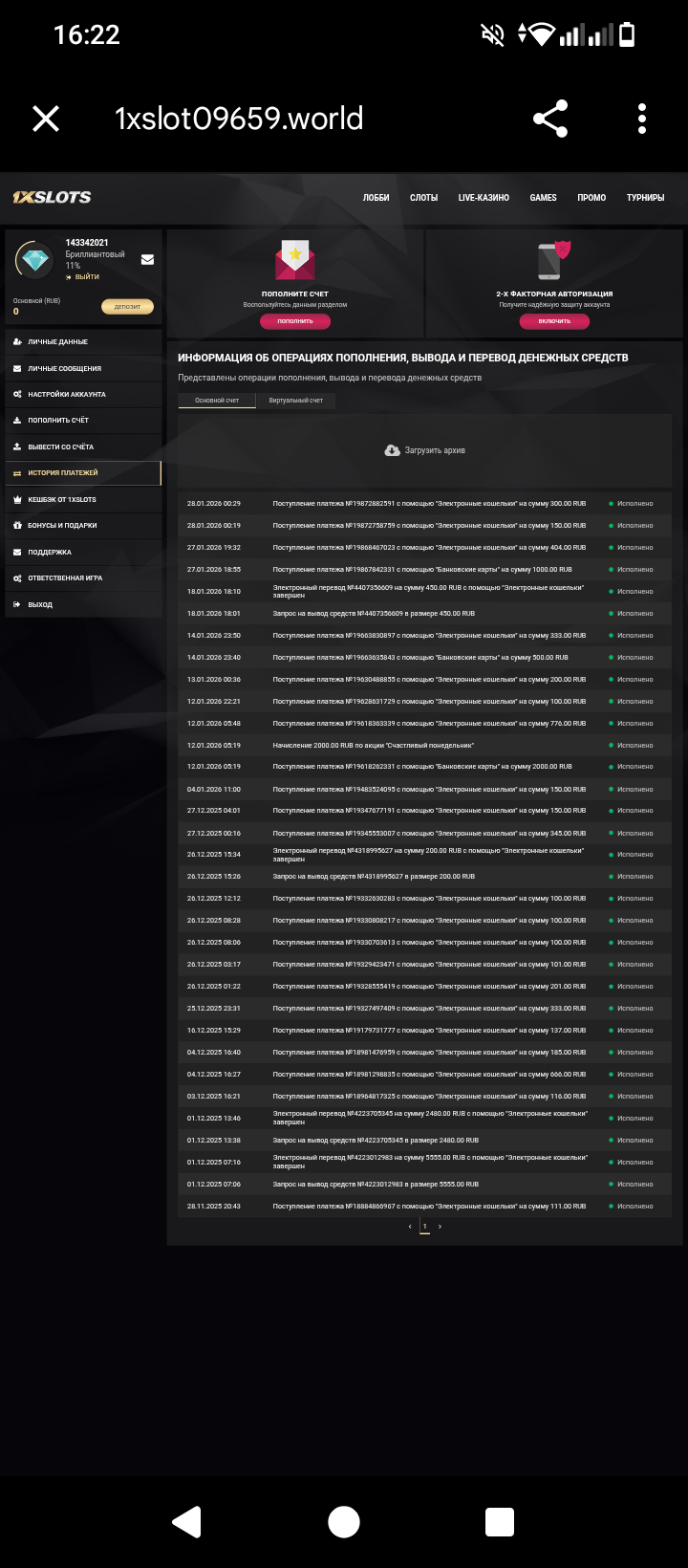This screenshot has width=688, height=1568.
Task: Click account number 143342021
Action: 87,243
